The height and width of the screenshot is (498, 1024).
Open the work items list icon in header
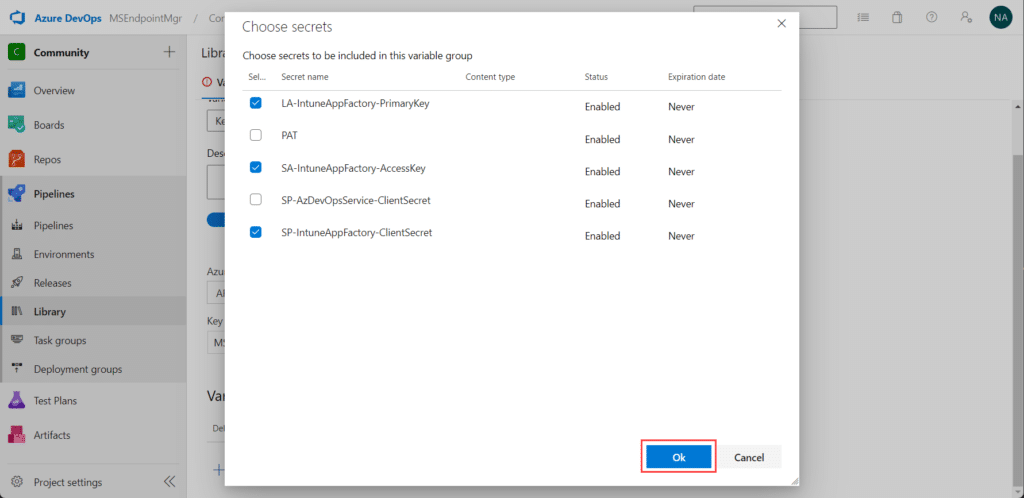(x=863, y=18)
